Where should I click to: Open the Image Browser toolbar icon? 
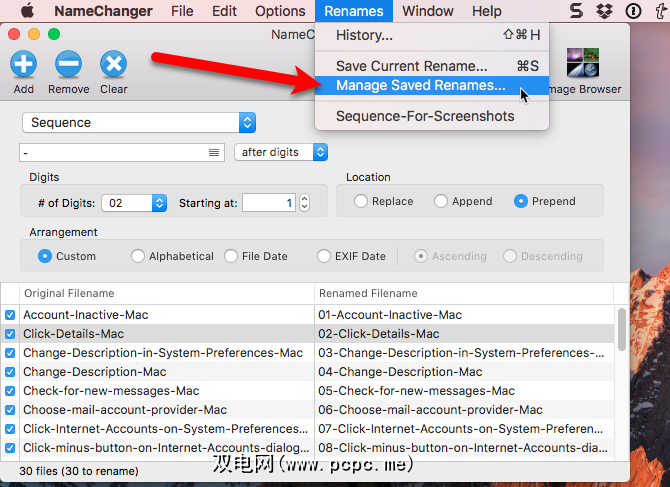click(583, 62)
